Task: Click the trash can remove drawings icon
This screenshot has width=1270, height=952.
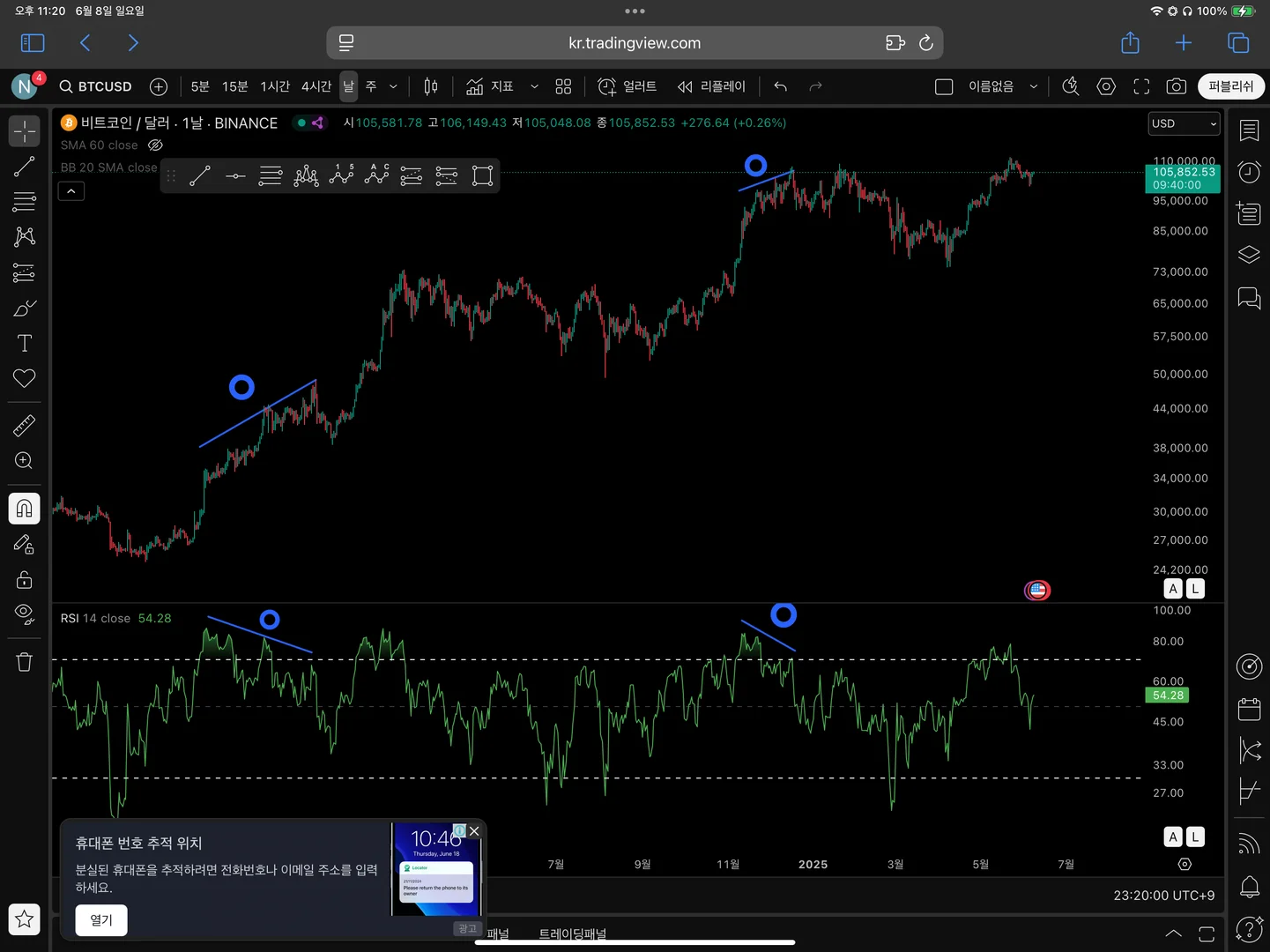Action: click(24, 662)
